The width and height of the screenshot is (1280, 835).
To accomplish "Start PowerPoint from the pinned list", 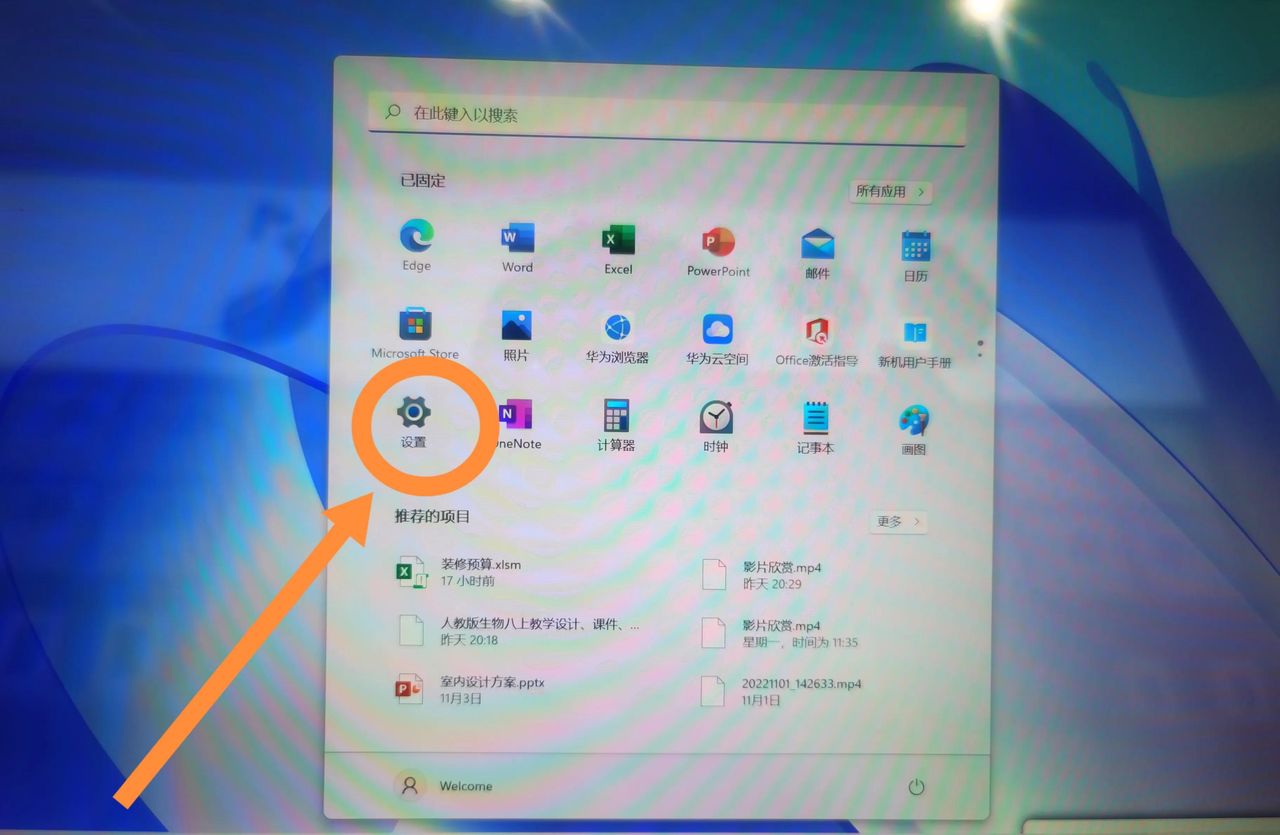I will tap(718, 251).
